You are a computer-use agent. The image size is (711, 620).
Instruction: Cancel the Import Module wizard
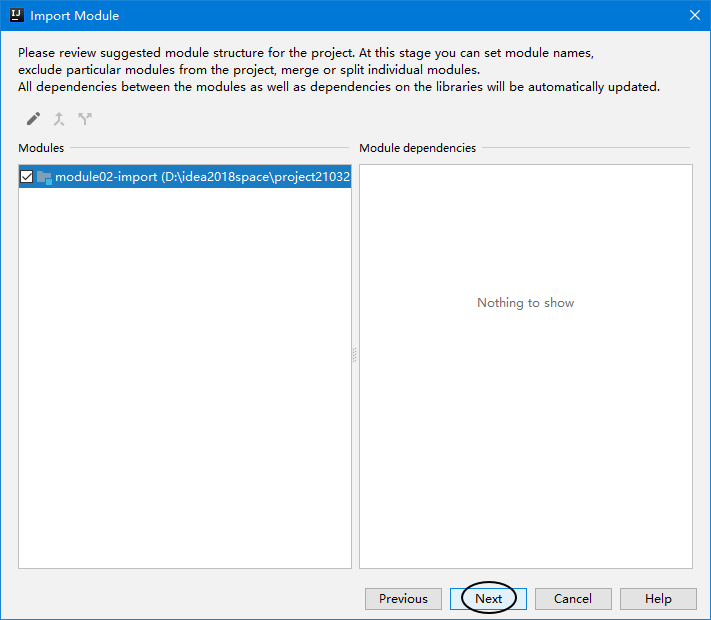pyautogui.click(x=573, y=599)
